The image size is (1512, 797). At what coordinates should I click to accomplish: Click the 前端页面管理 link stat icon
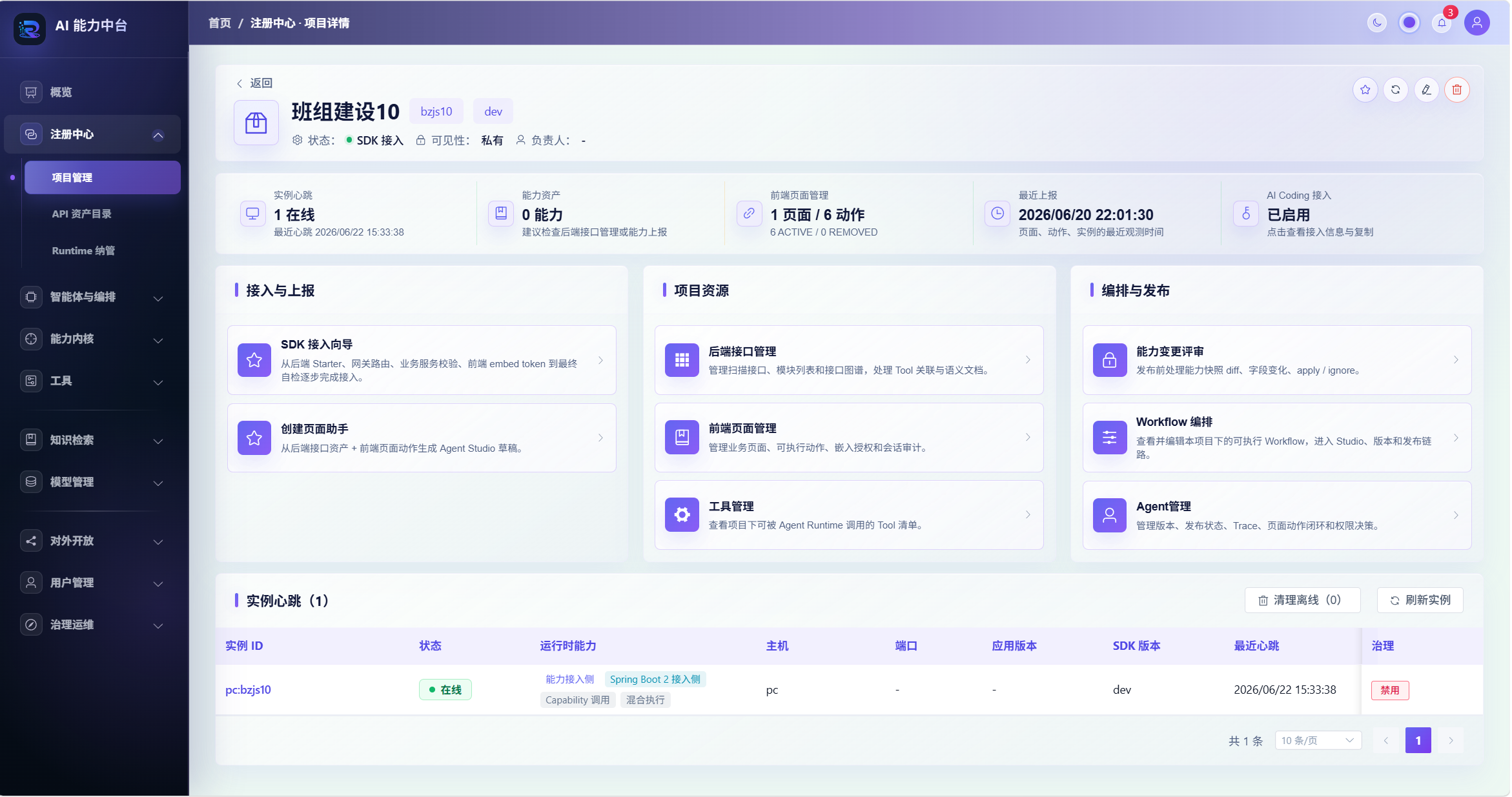(749, 214)
